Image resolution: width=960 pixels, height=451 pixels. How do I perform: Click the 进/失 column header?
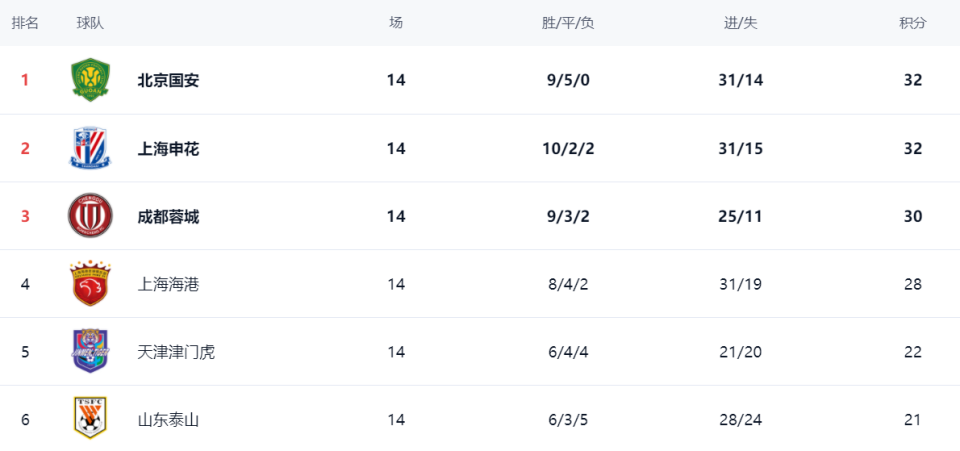point(741,23)
